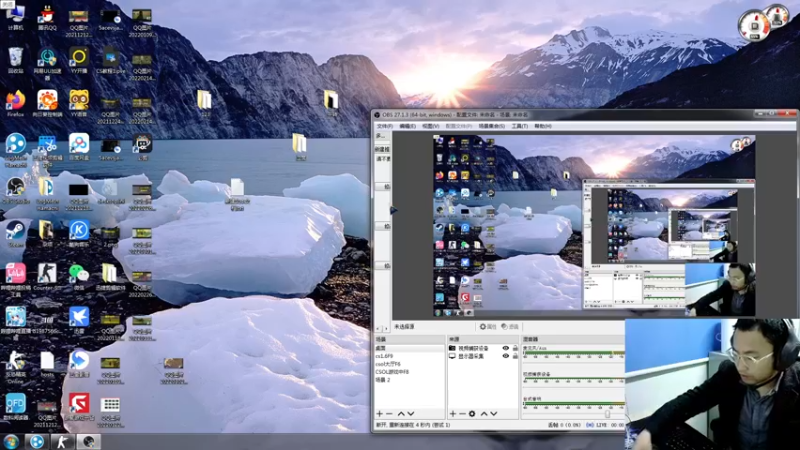The width and height of the screenshot is (800, 450).
Task: Click the 滤镜 filters button above sources
Action: pyautogui.click(x=510, y=327)
